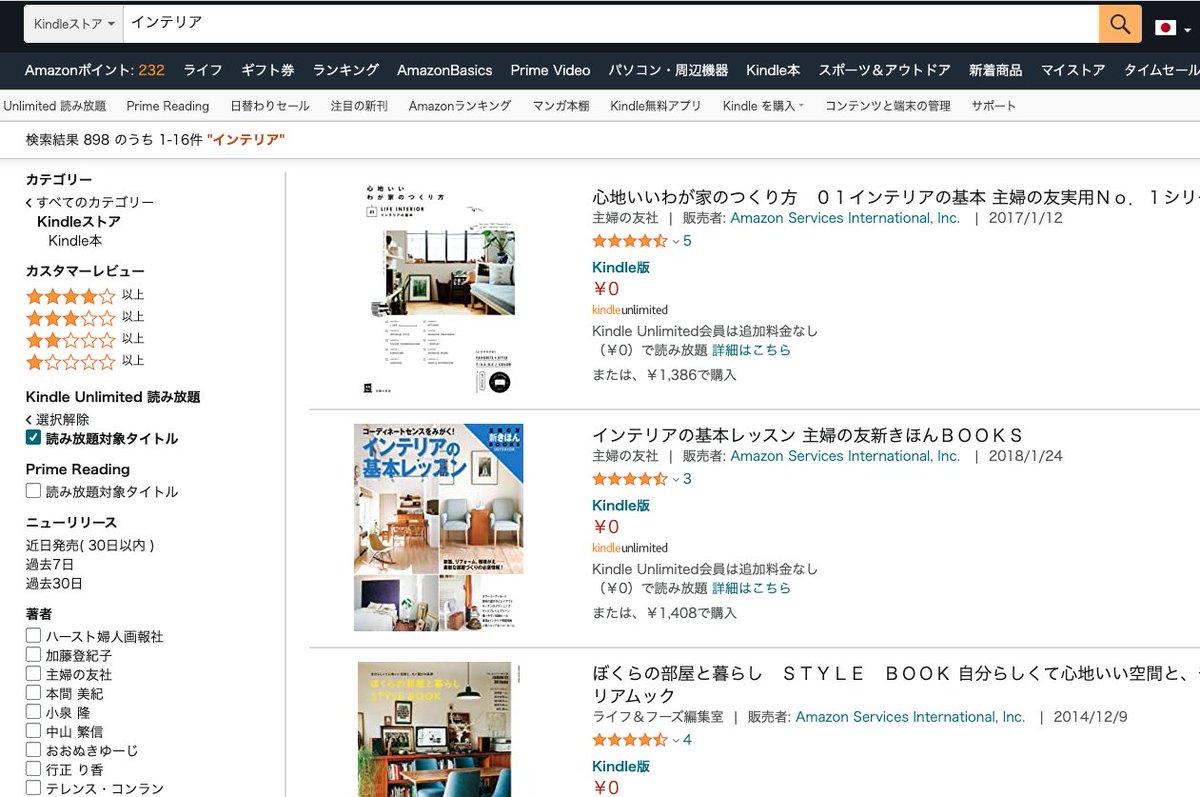This screenshot has width=1200, height=797.
Task: Open title ぼくらの部屋と暮らし ＳＴＹＬＥ ＢＯＯＫ
Action: [x=895, y=684]
